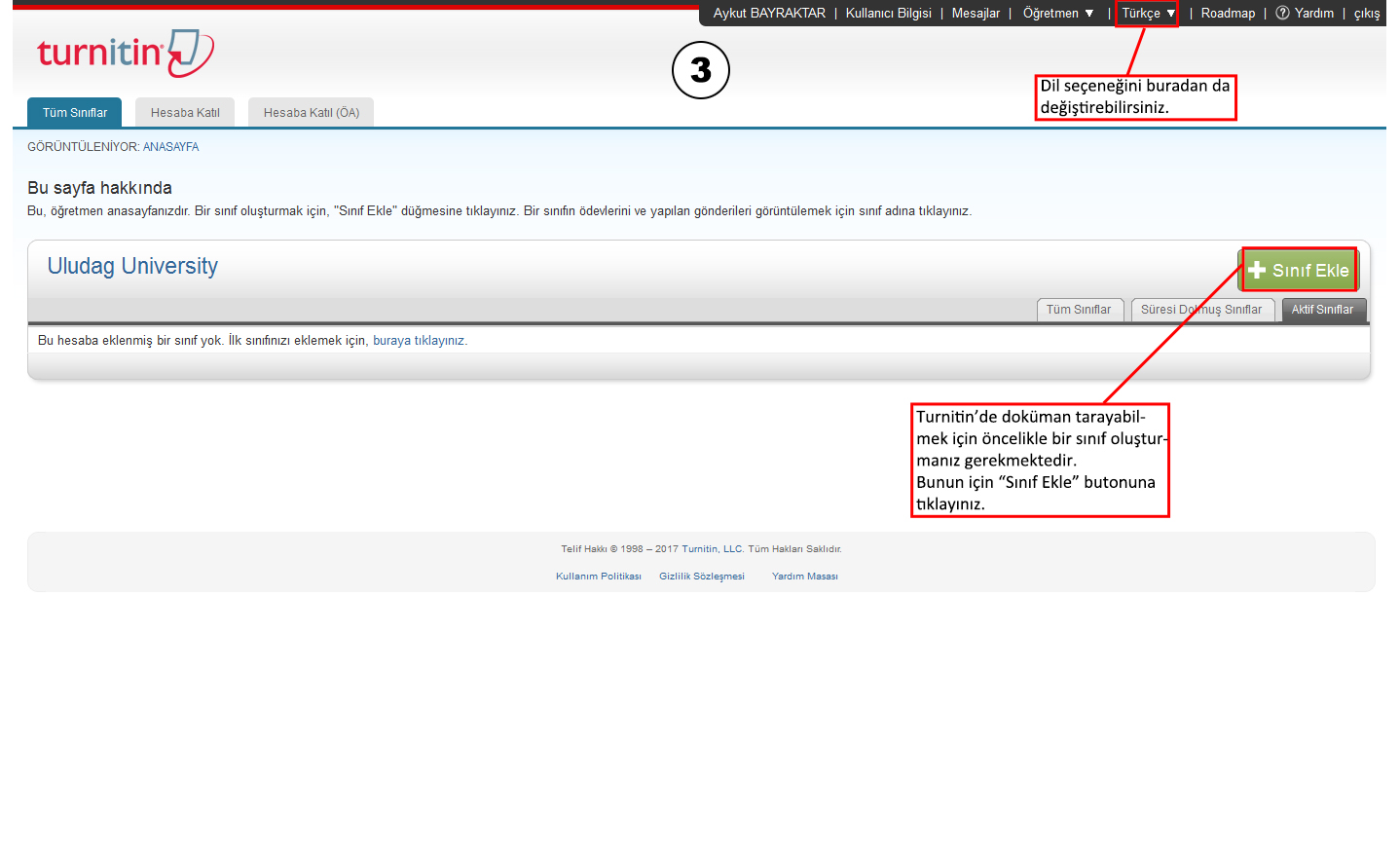This screenshot has height=857, width=1400.
Task: Show Süresi Dolmuş Sınıflar filter
Action: pos(1201,310)
